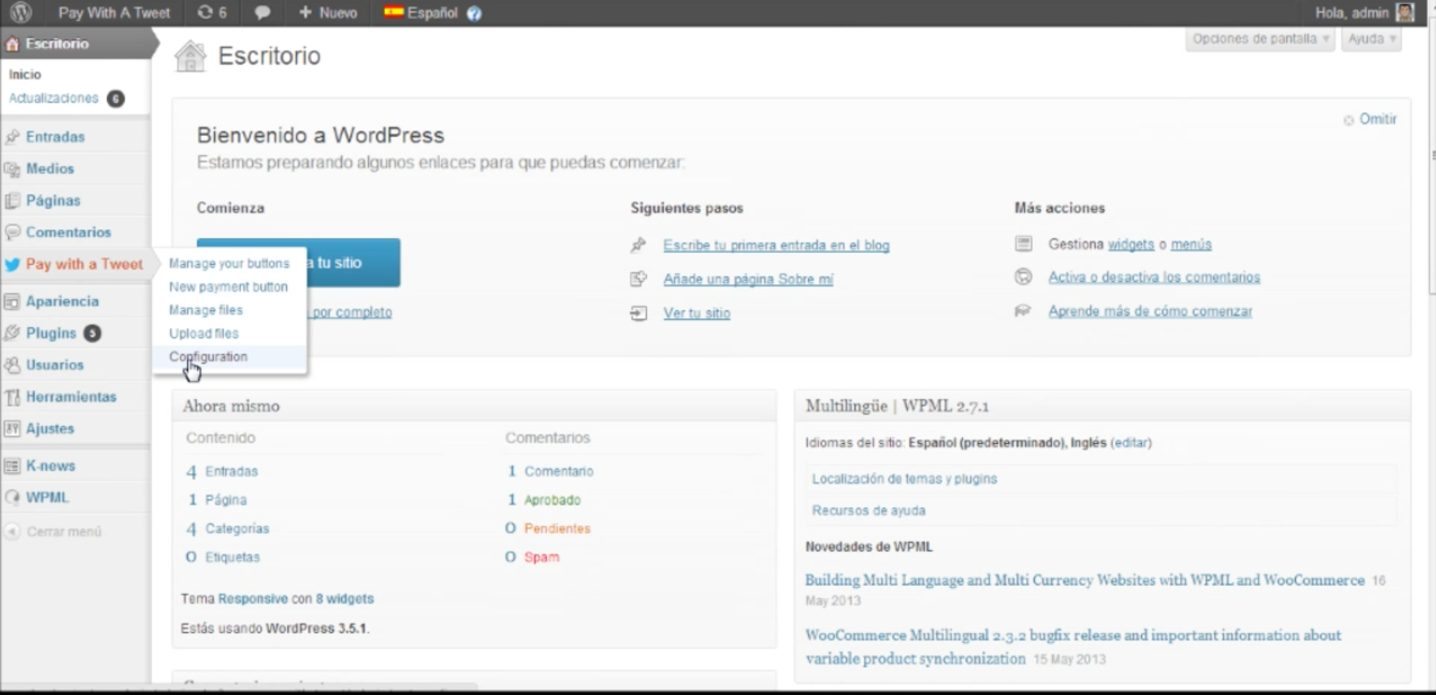Click the Comentarios speech bubble icon
This screenshot has height=695, width=1436.
(13, 232)
